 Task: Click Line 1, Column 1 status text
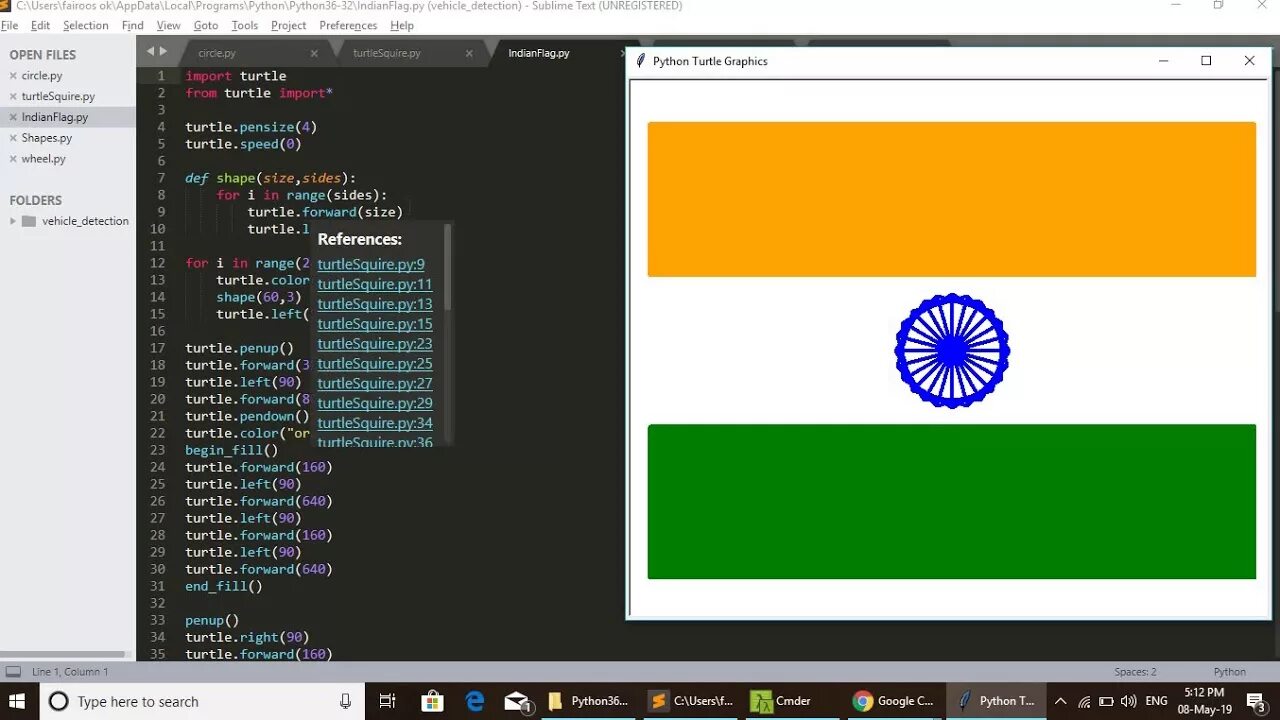(x=70, y=672)
